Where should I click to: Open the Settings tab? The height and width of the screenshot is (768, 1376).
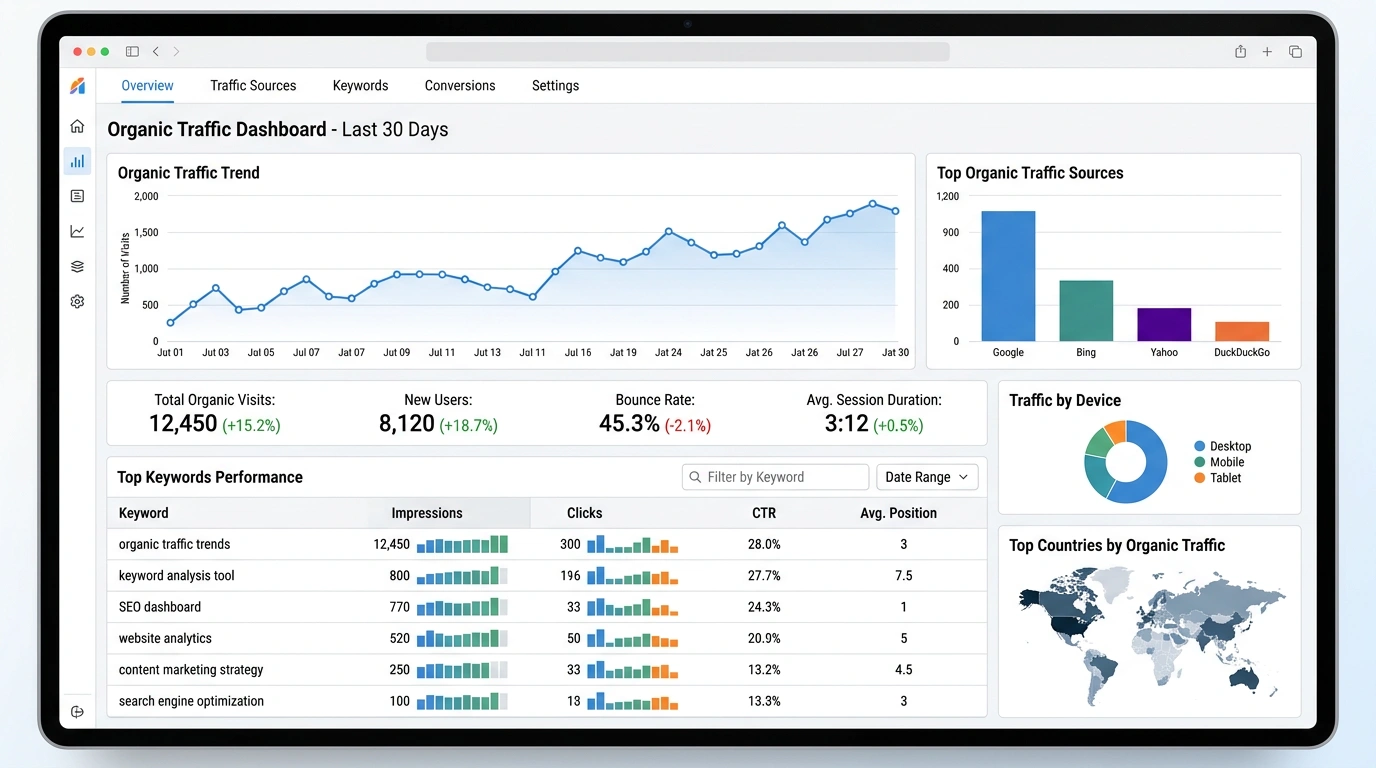tap(555, 85)
